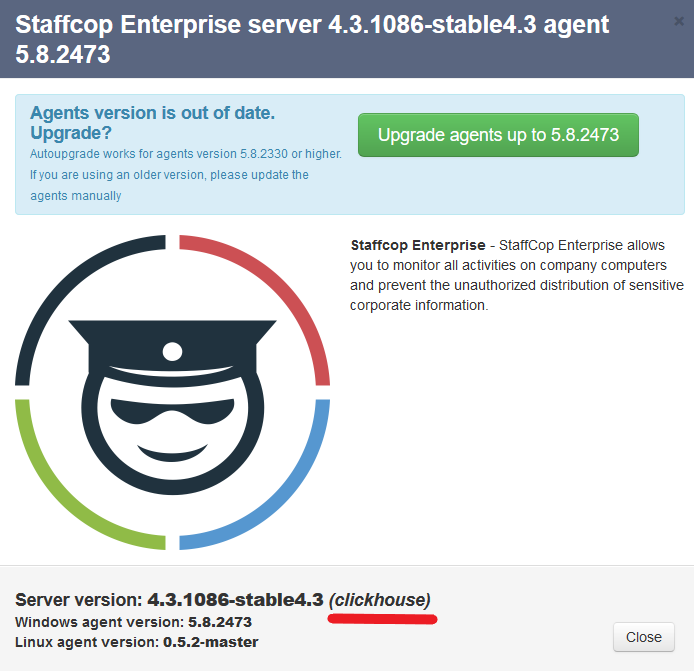Screen dimensions: 694x671
Task: Click the dialog title showing server and agent versions
Action: pyautogui.click(x=312, y=39)
